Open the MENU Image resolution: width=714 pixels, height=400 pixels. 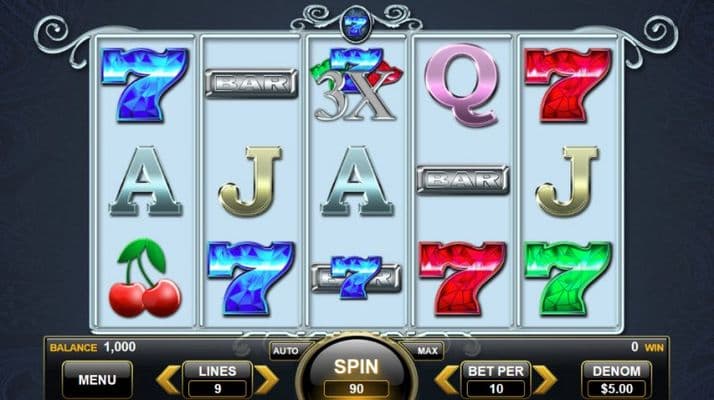[x=97, y=379]
